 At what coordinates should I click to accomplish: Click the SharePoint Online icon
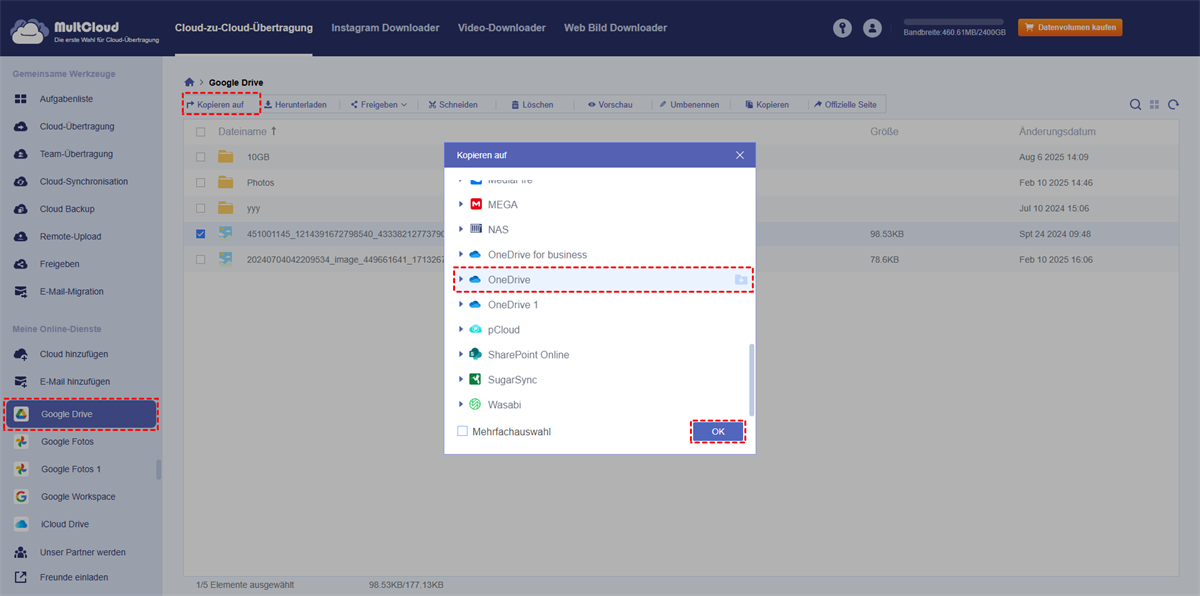click(x=476, y=354)
